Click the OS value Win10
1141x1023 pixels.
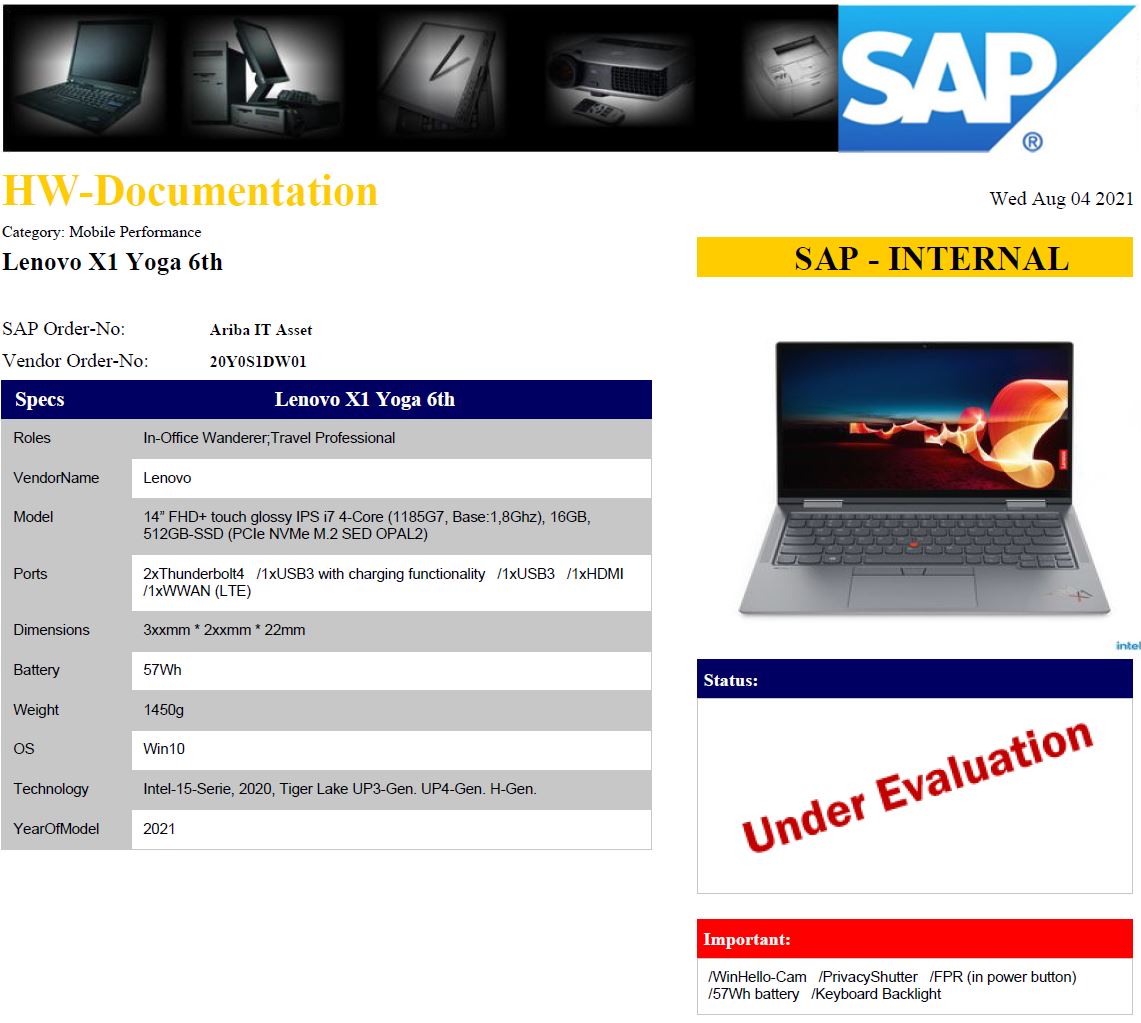[164, 749]
